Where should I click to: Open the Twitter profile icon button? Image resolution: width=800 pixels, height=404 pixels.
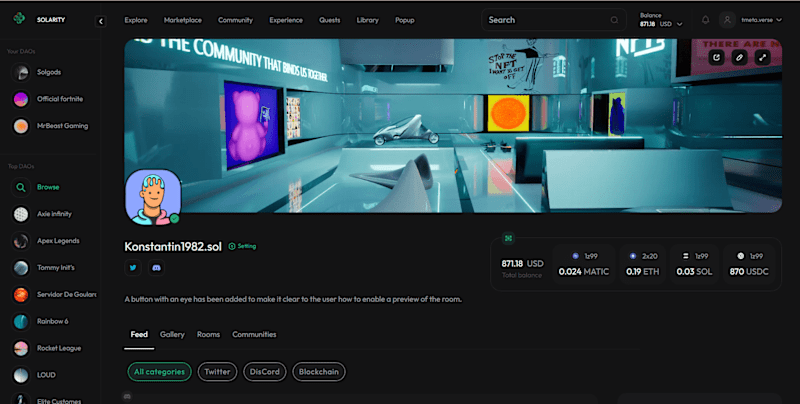[133, 268]
